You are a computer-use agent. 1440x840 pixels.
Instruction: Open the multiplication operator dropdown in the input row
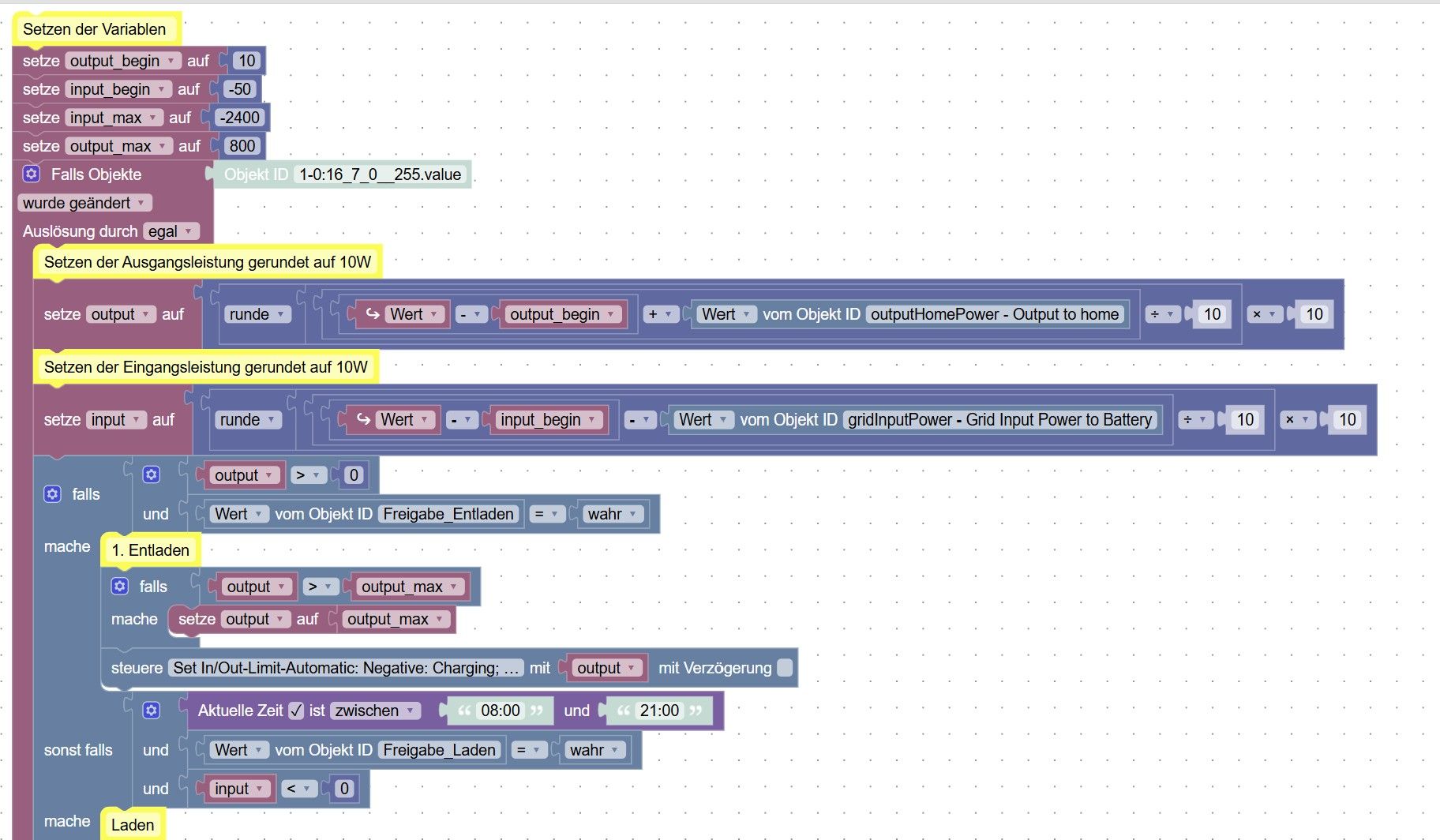pos(1298,419)
